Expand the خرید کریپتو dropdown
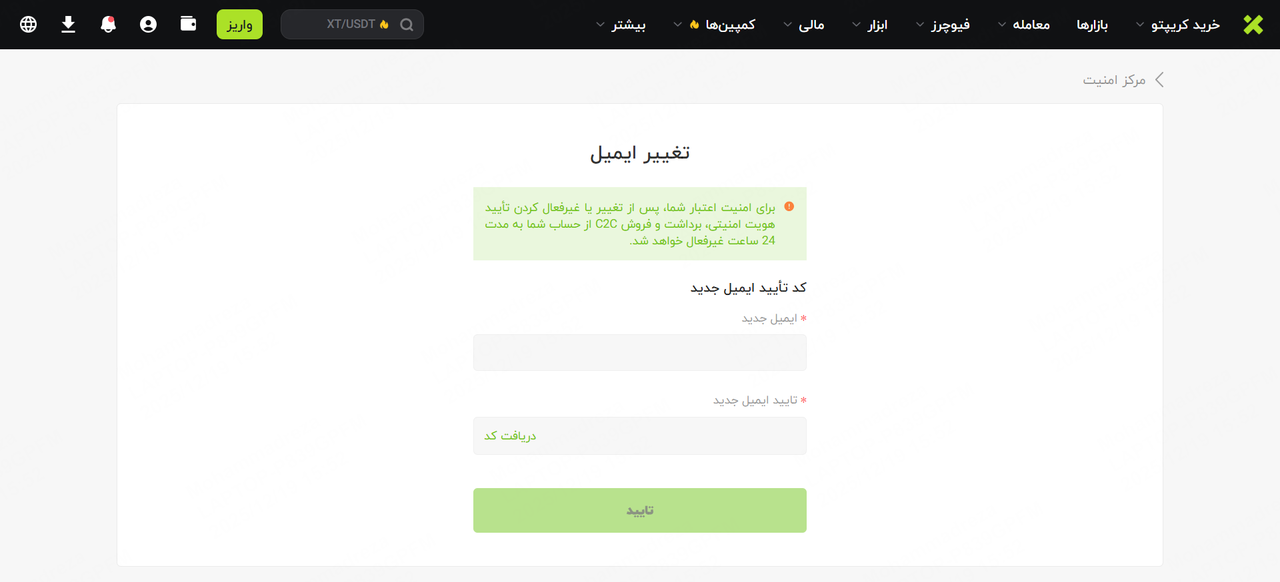 point(1180,24)
